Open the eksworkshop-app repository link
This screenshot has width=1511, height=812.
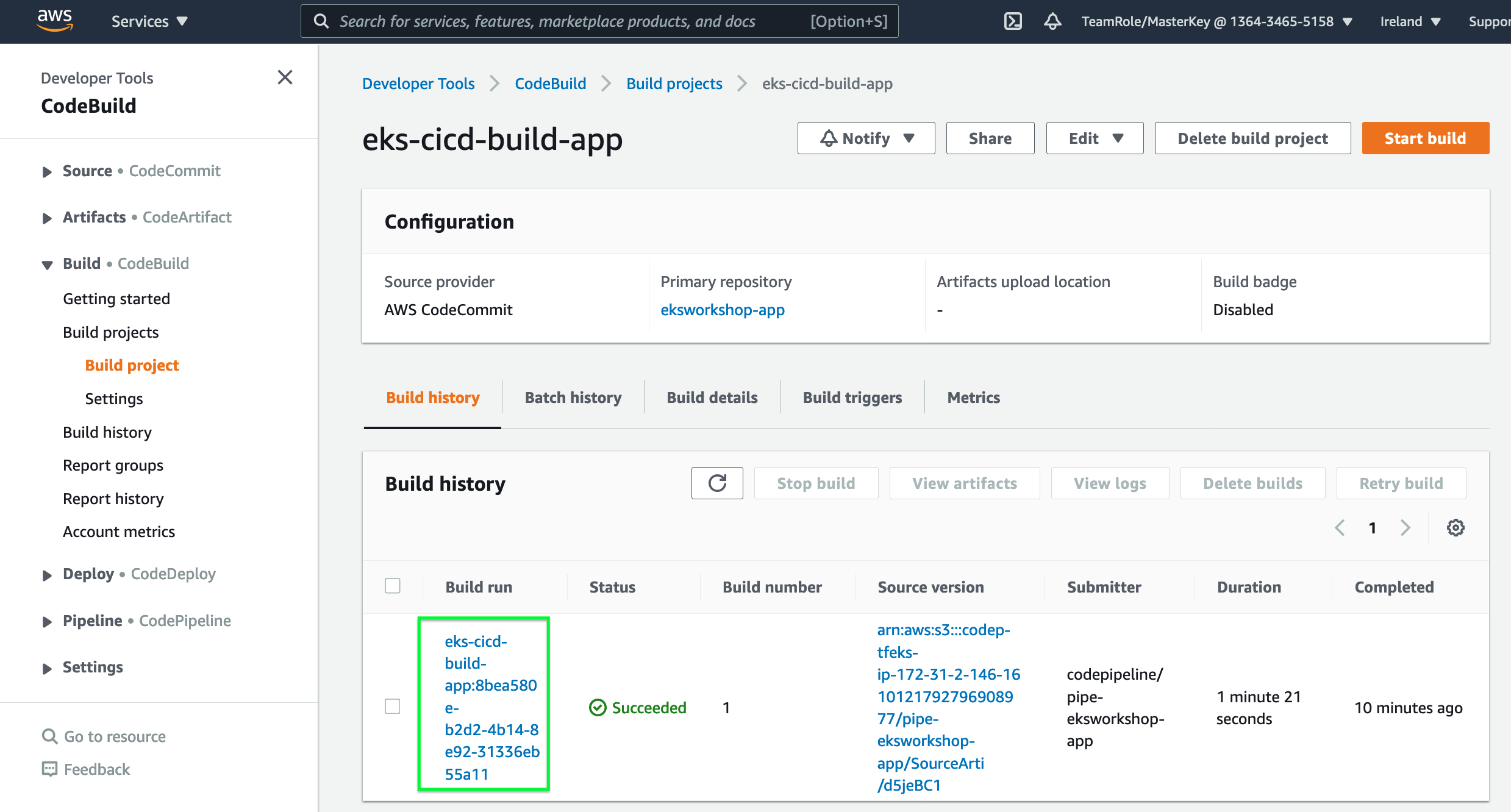point(723,310)
